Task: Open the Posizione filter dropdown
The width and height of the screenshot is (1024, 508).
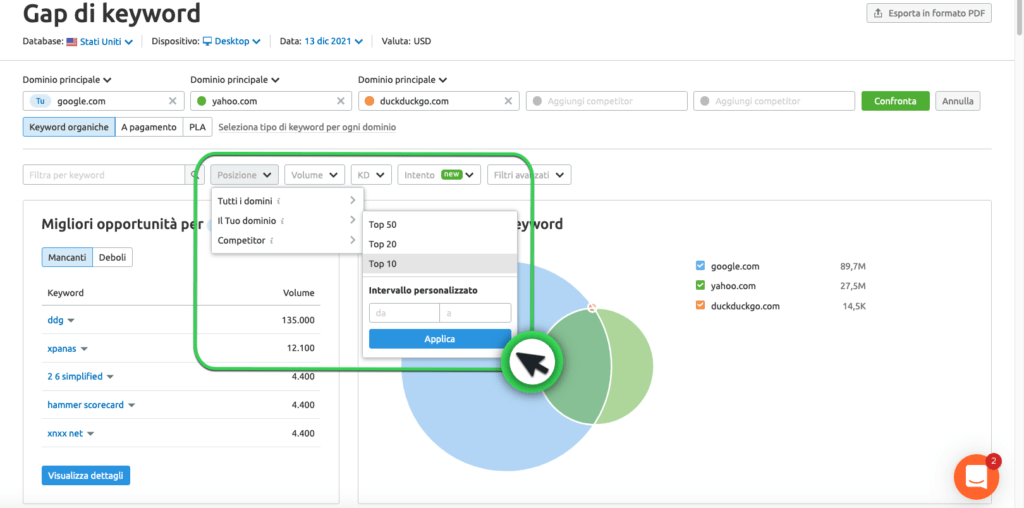Action: pos(244,175)
